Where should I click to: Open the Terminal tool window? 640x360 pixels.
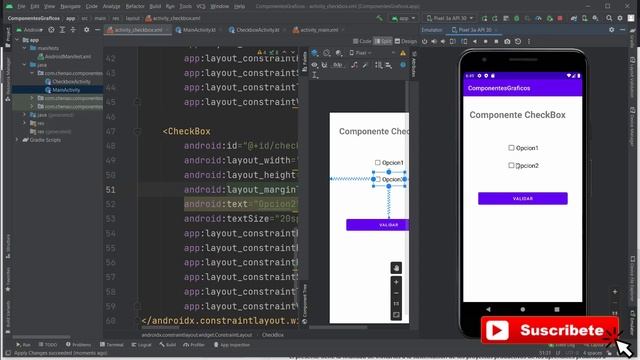[111, 345]
